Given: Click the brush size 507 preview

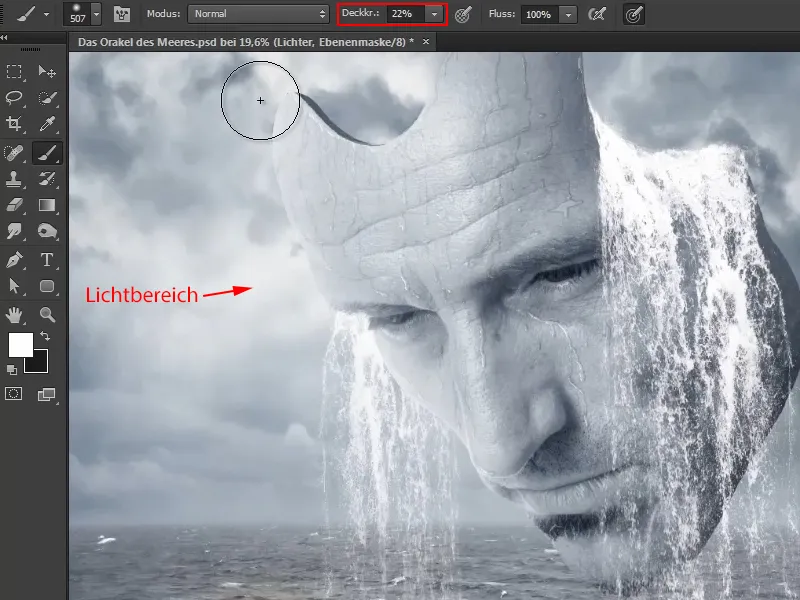Looking at the screenshot, I should [78, 14].
